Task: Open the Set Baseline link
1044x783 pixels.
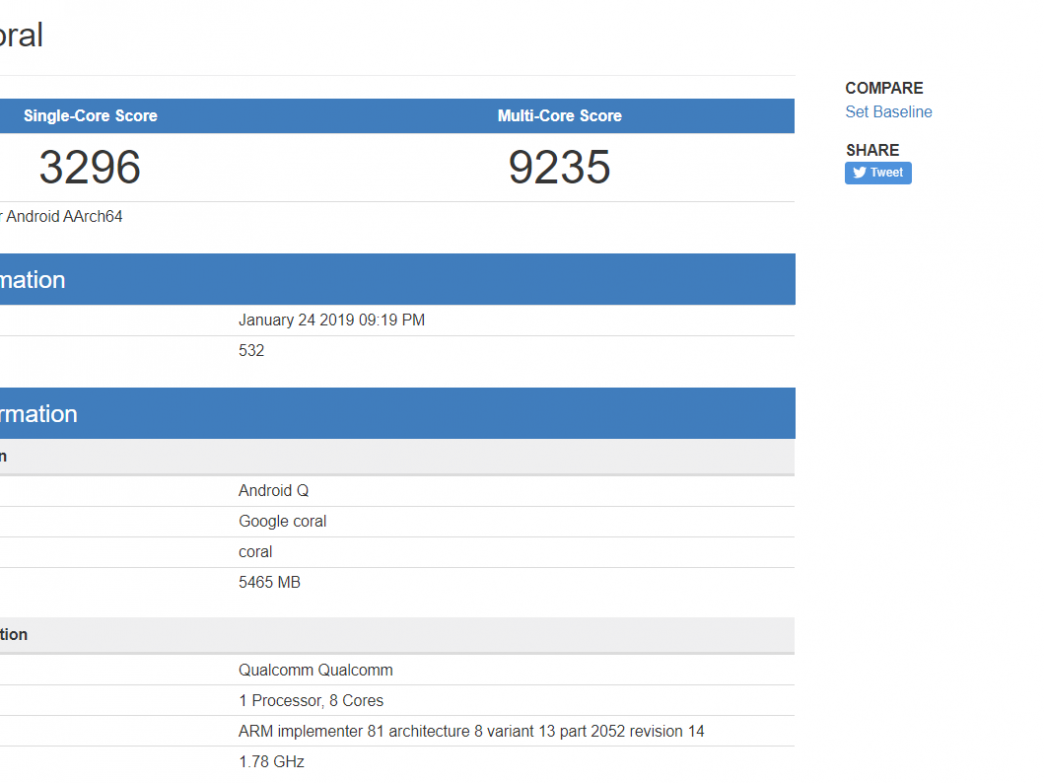Action: click(x=888, y=112)
